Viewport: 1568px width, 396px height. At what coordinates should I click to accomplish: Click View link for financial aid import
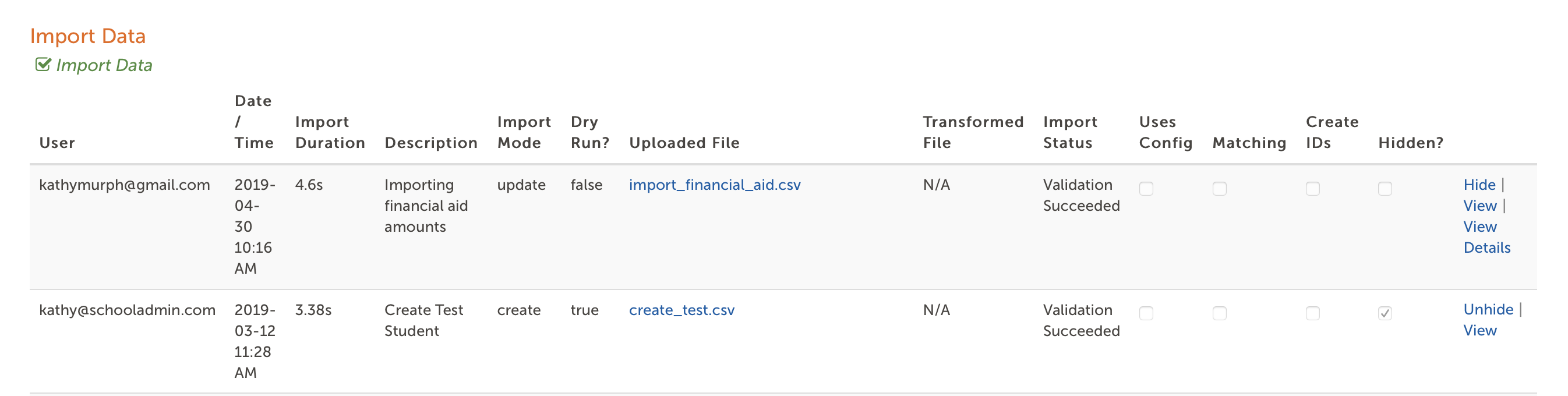[1479, 206]
